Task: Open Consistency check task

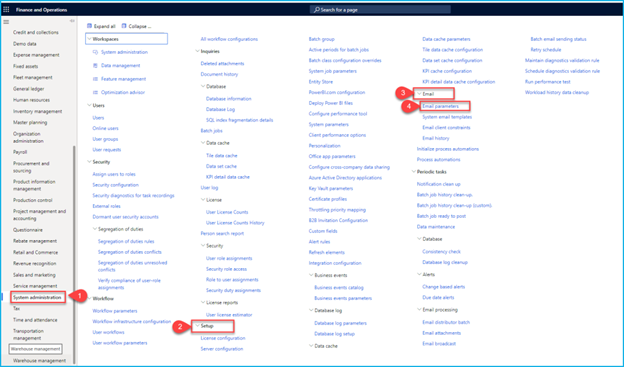Action: [441, 252]
